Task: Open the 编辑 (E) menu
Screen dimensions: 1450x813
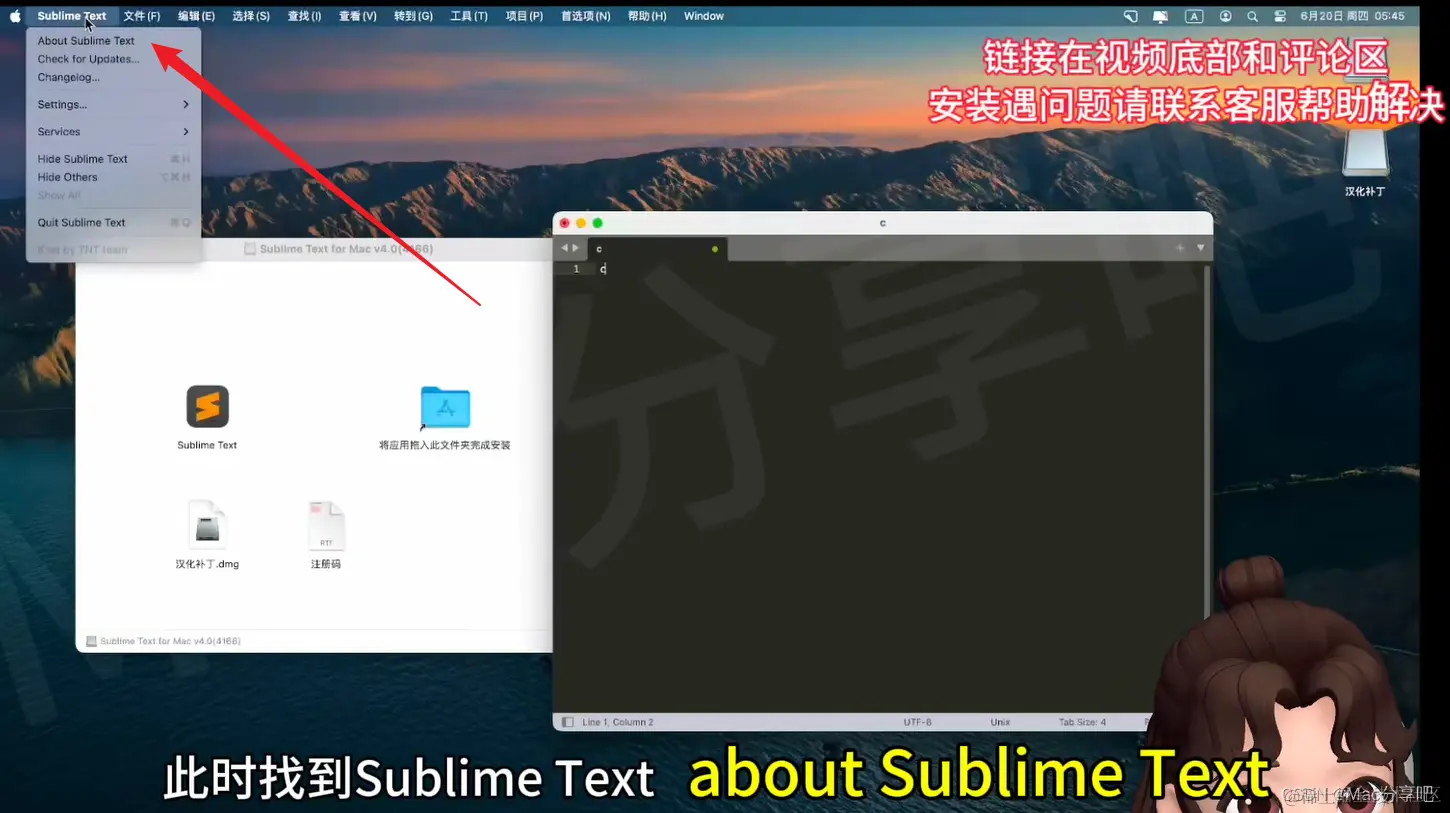Action: point(196,16)
